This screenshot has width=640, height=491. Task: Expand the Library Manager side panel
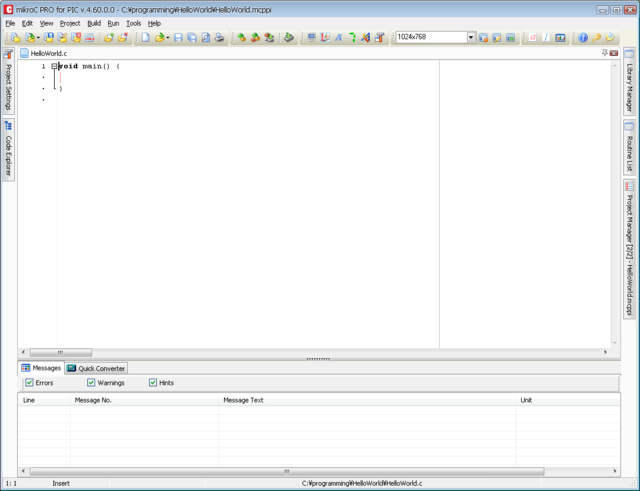click(629, 81)
